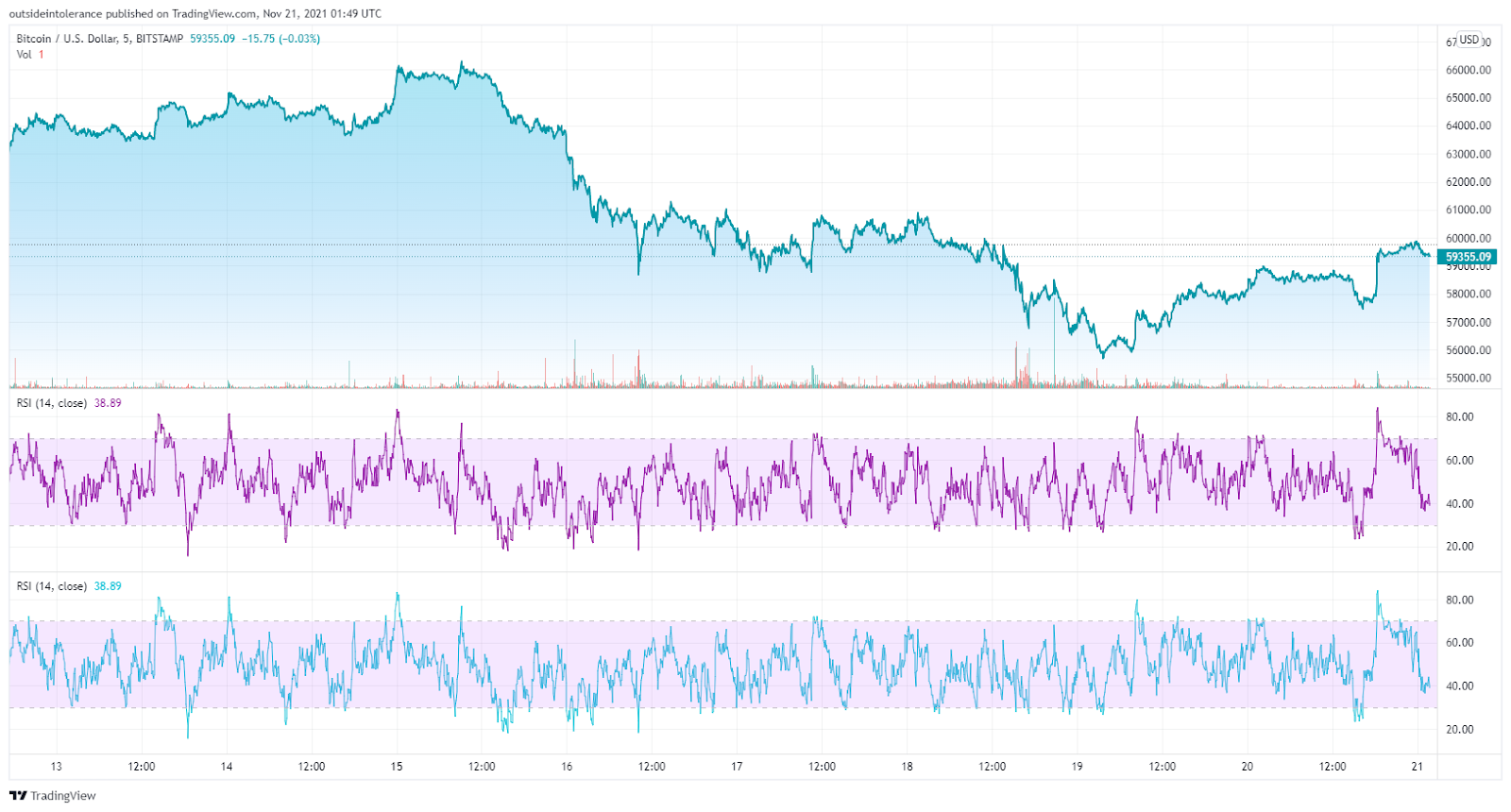Image resolution: width=1511 pixels, height=812 pixels.
Task: Click the day 14 label on time axis
Action: 227,767
